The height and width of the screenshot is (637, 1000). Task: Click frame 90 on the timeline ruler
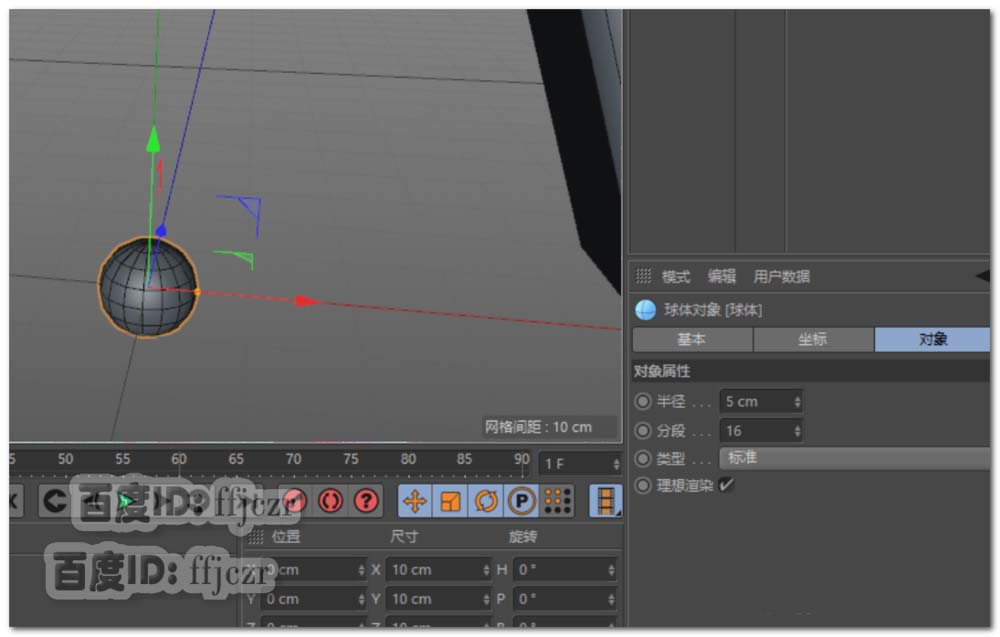tap(522, 459)
